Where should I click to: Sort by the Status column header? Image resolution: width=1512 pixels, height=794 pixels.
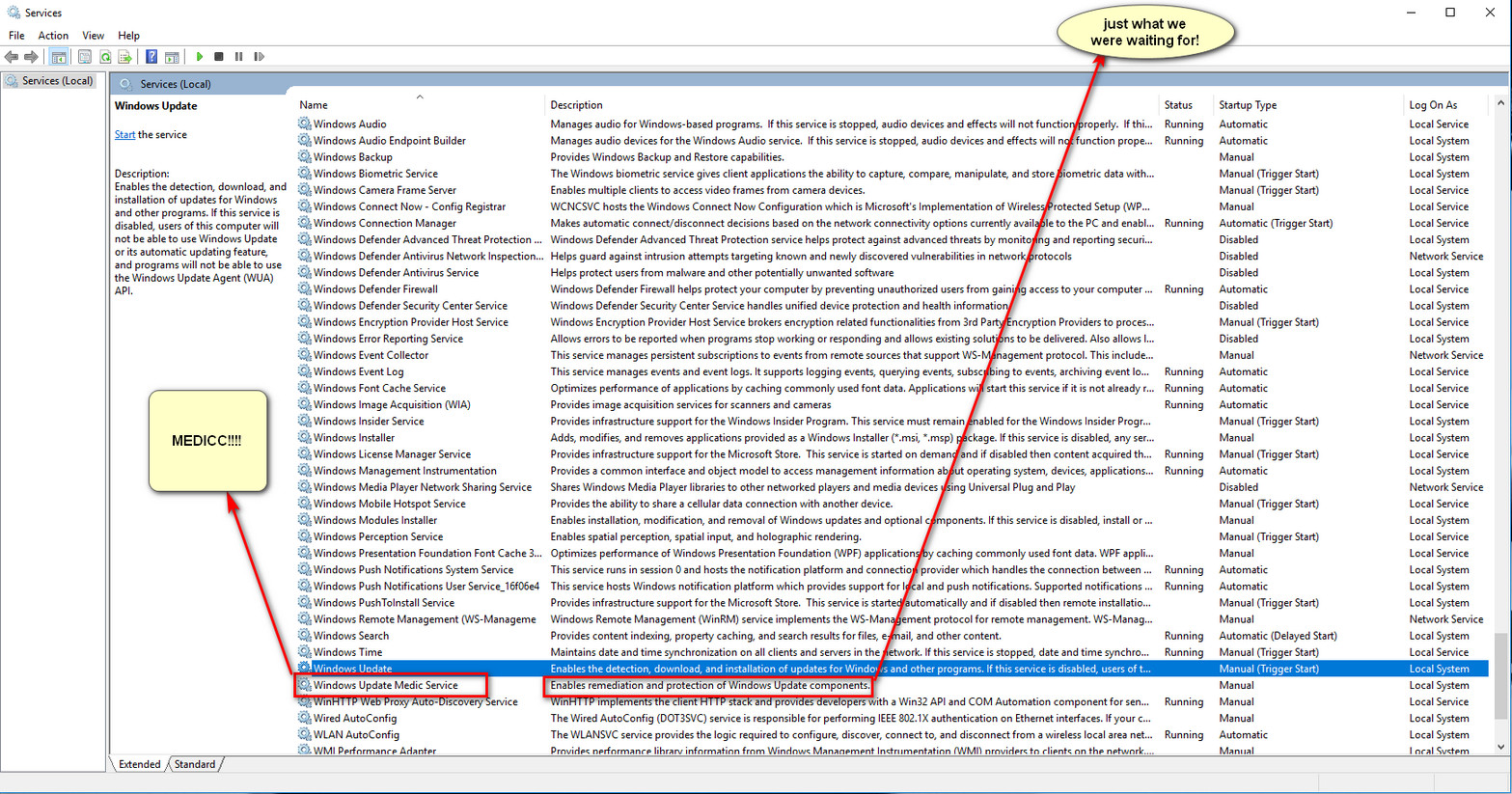pos(1185,105)
